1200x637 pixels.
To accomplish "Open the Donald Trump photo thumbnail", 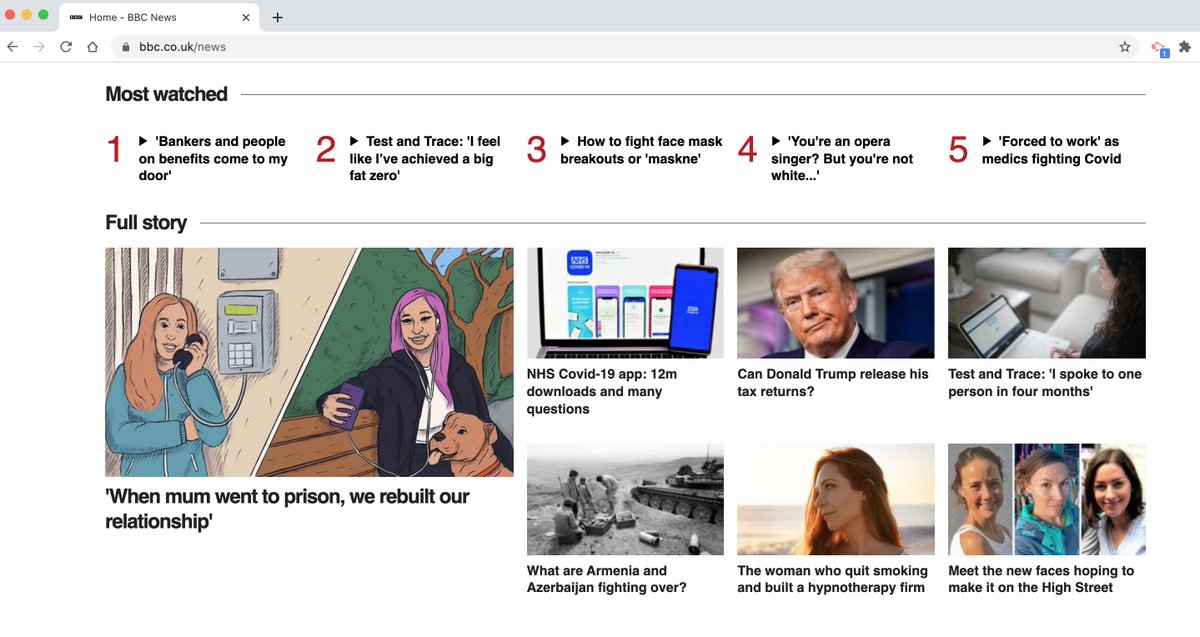I will coord(836,303).
